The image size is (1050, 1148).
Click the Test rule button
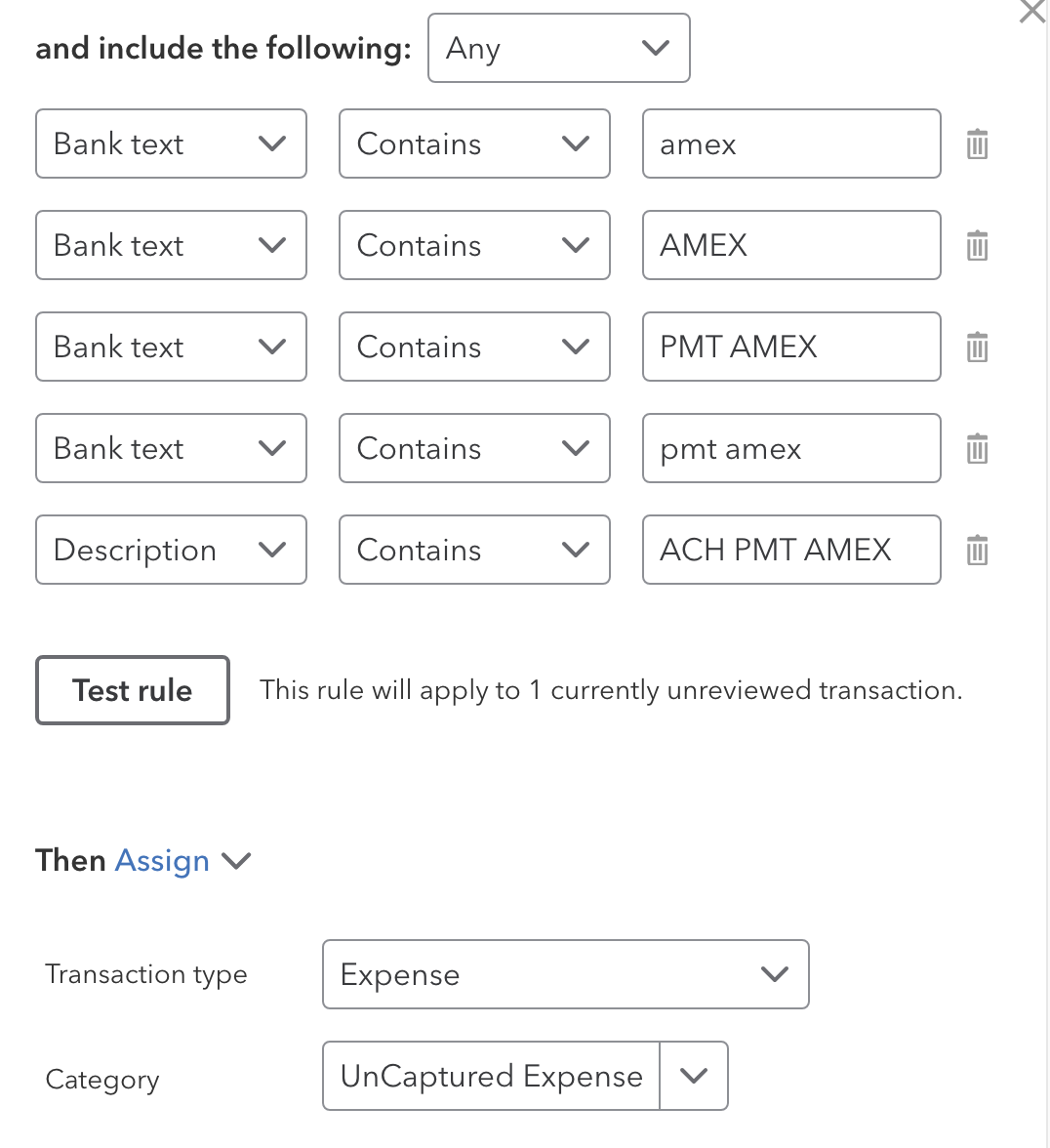click(x=133, y=690)
